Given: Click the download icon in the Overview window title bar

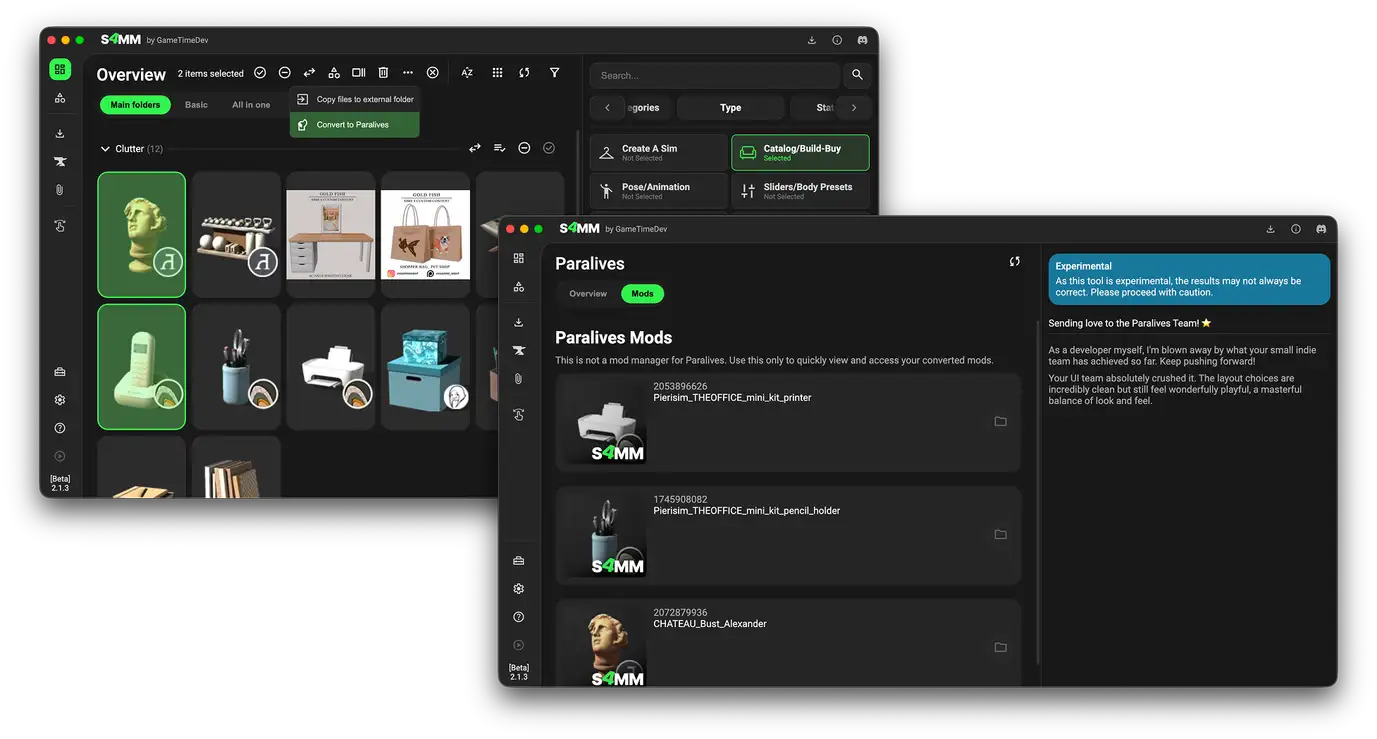Looking at the screenshot, I should 812,40.
